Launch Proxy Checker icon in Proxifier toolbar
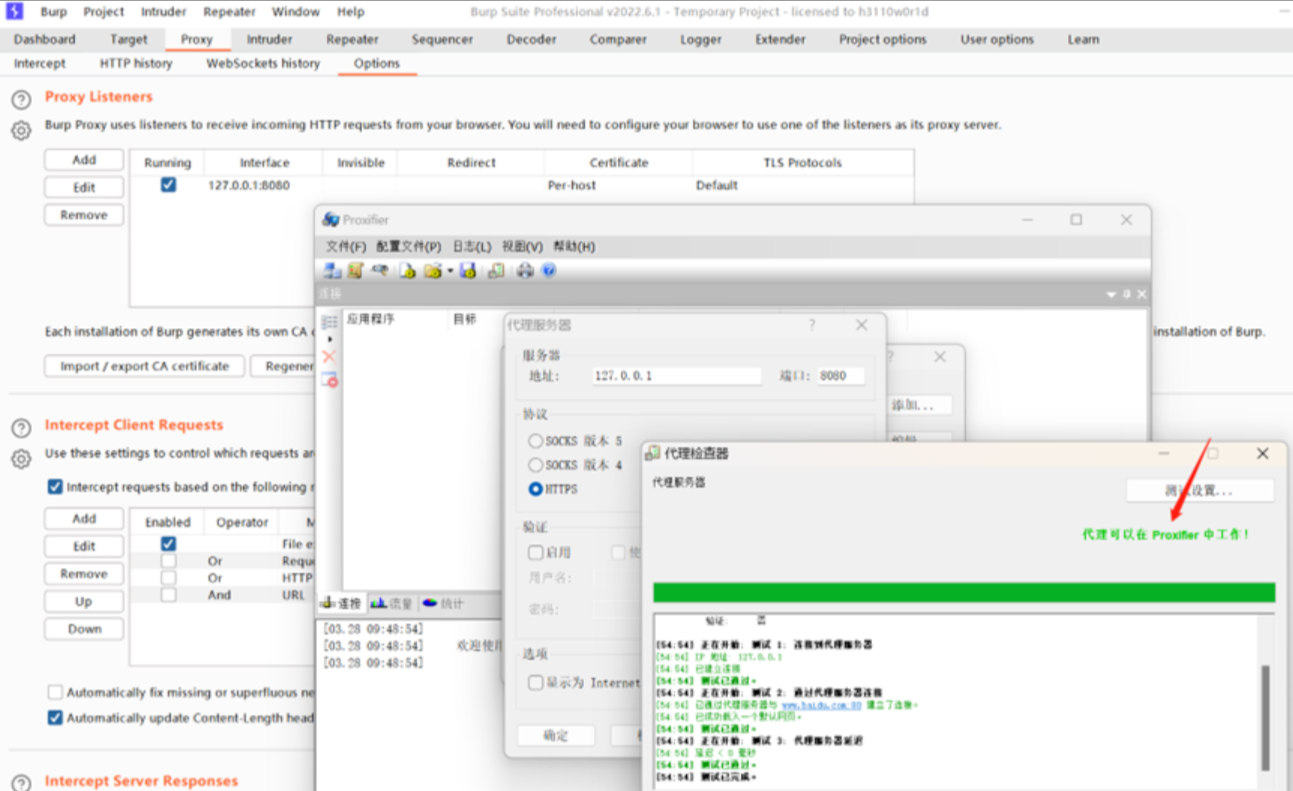Viewport: 1293px width, 791px height. click(496, 270)
